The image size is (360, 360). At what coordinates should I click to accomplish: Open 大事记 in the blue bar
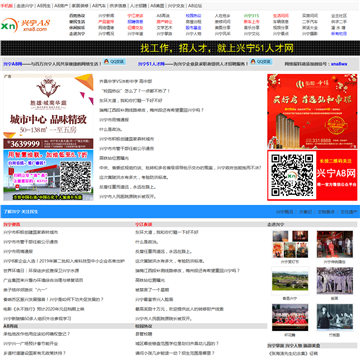pos(305,212)
